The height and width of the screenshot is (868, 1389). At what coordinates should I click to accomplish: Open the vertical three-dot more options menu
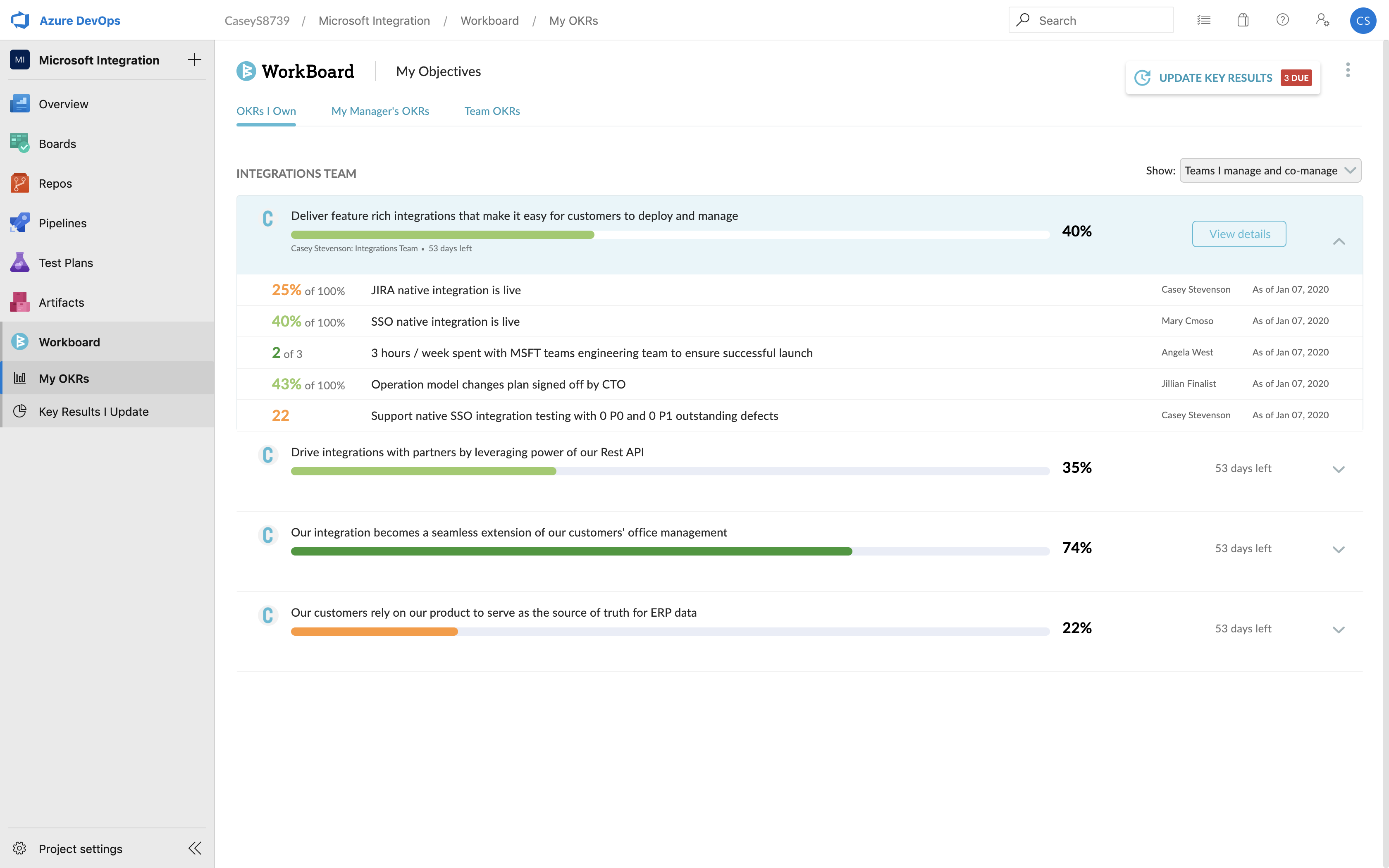pyautogui.click(x=1348, y=70)
